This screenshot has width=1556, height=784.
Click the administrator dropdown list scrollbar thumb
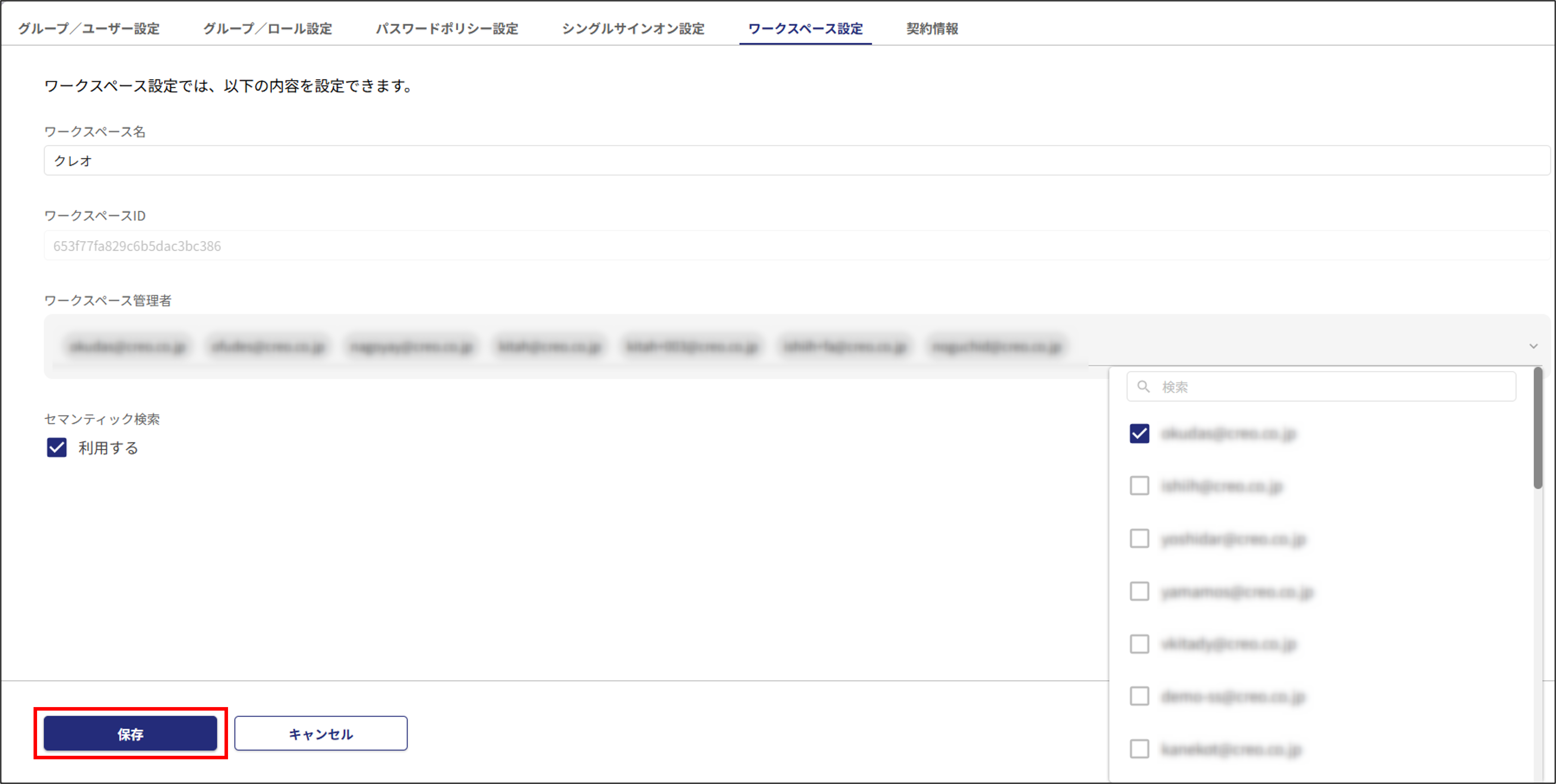(1538, 428)
